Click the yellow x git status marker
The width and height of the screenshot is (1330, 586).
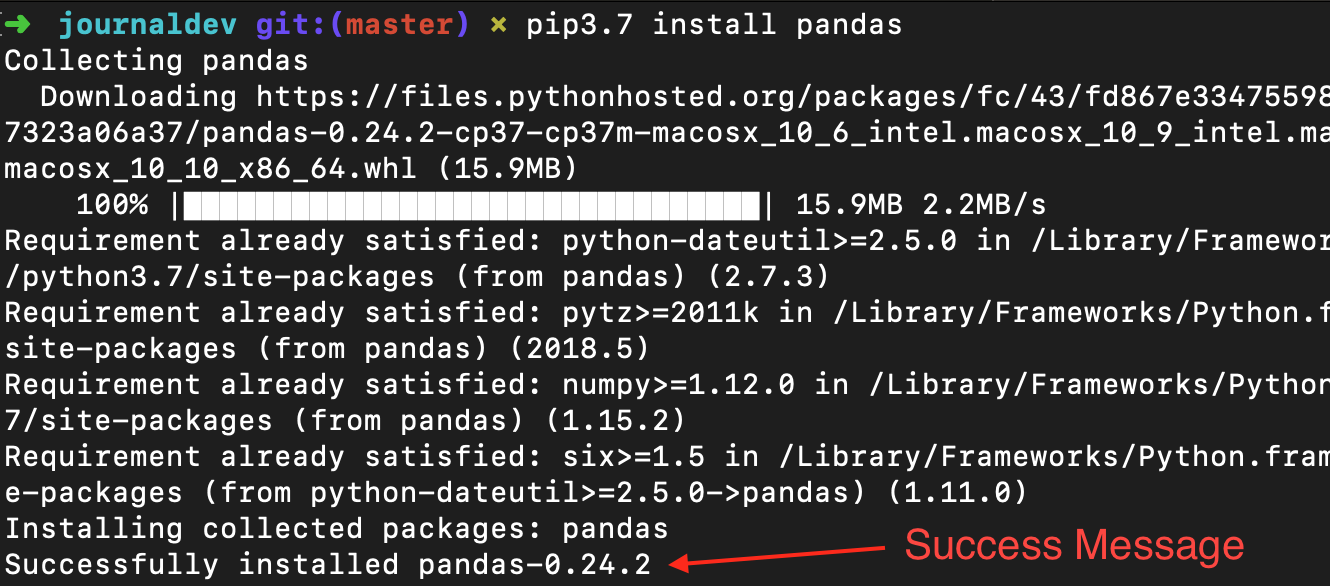tap(498, 25)
